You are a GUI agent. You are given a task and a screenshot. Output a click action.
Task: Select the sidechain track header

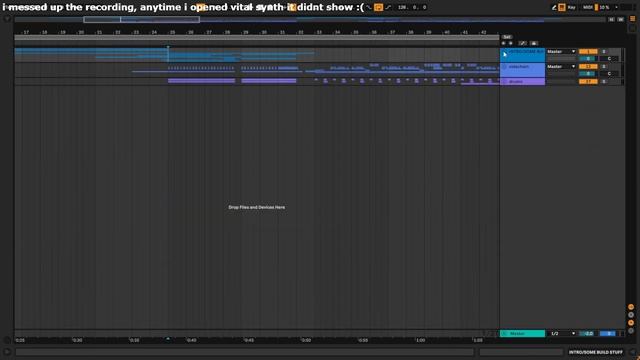click(522, 70)
